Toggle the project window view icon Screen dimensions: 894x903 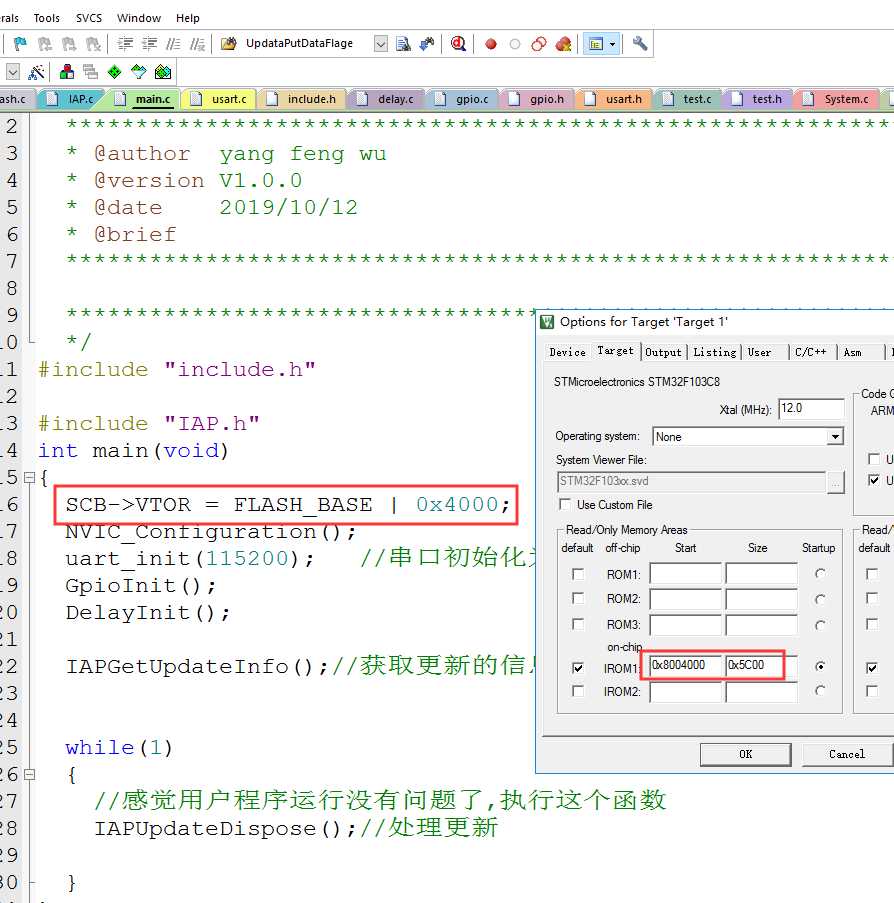tap(596, 44)
